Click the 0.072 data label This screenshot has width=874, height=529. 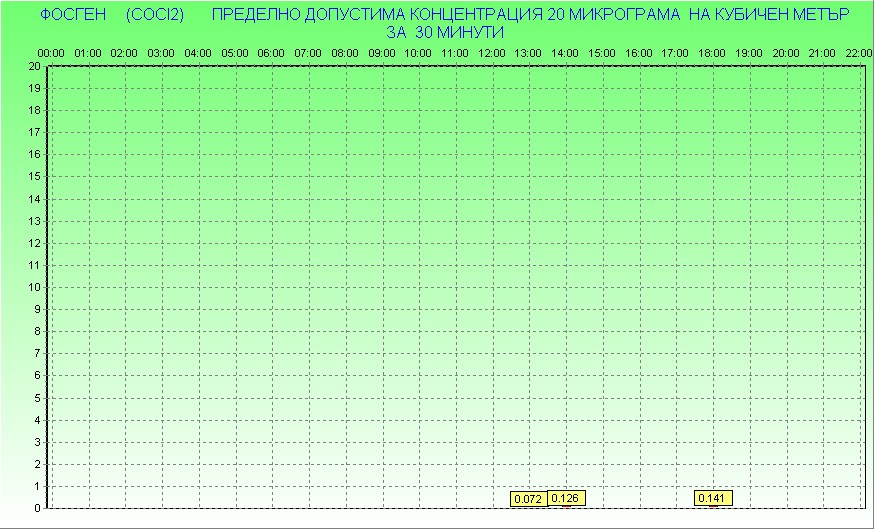[x=528, y=498]
